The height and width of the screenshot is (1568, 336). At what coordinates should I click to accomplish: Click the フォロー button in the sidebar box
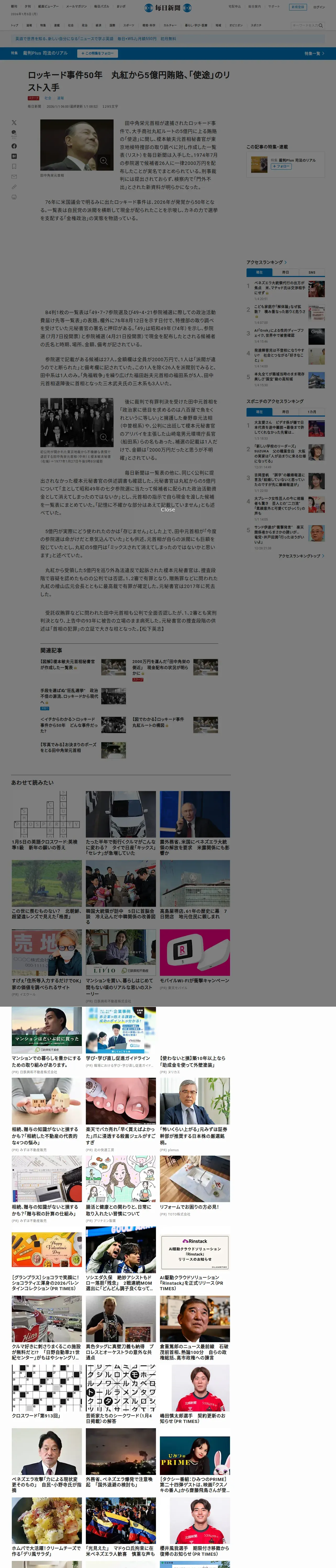click(x=281, y=166)
